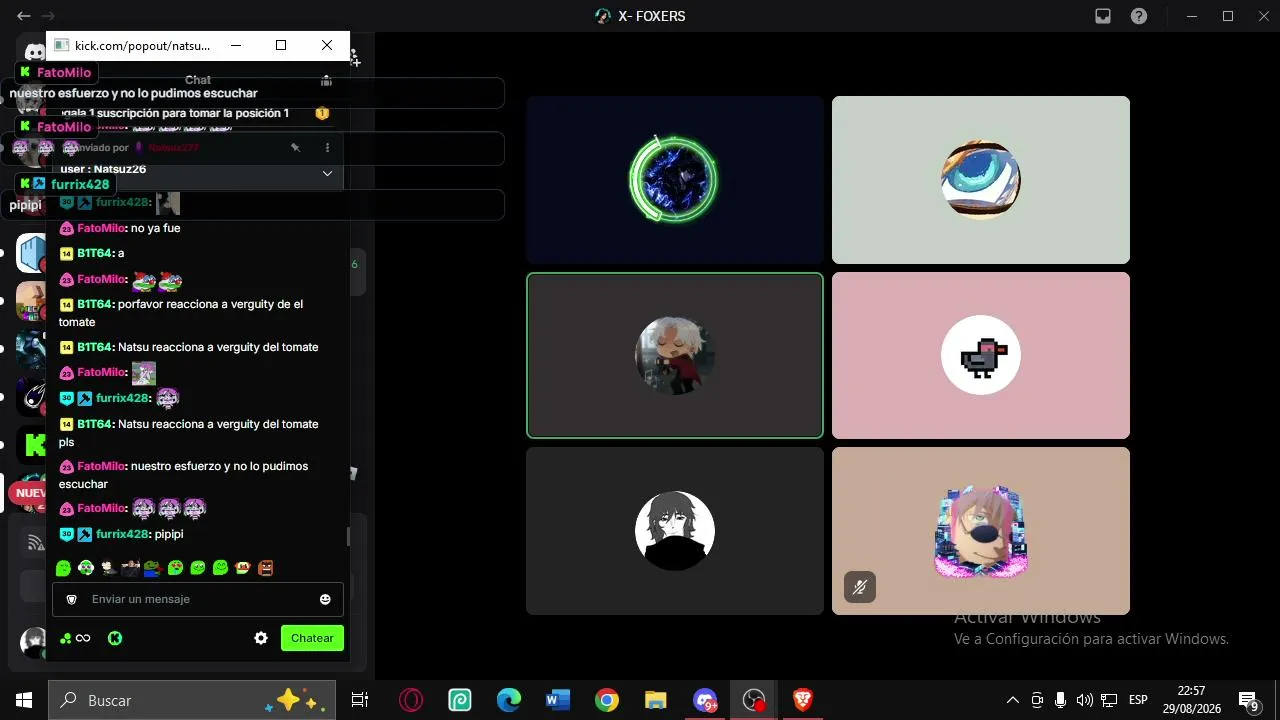Viewport: 1280px width, 720px height.
Task: Switch ESP input language indicator
Action: (1138, 700)
